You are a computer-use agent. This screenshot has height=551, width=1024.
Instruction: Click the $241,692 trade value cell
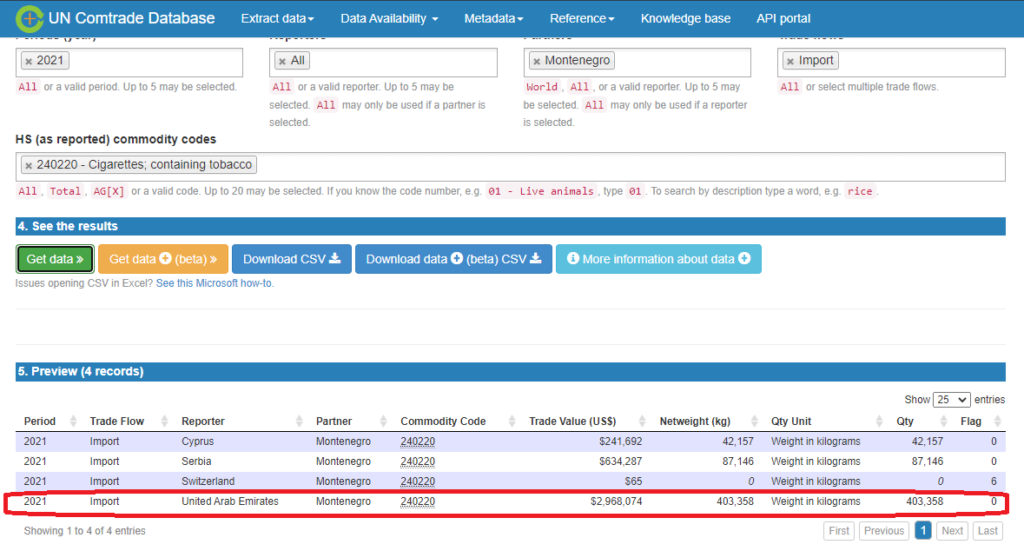click(x=620, y=442)
